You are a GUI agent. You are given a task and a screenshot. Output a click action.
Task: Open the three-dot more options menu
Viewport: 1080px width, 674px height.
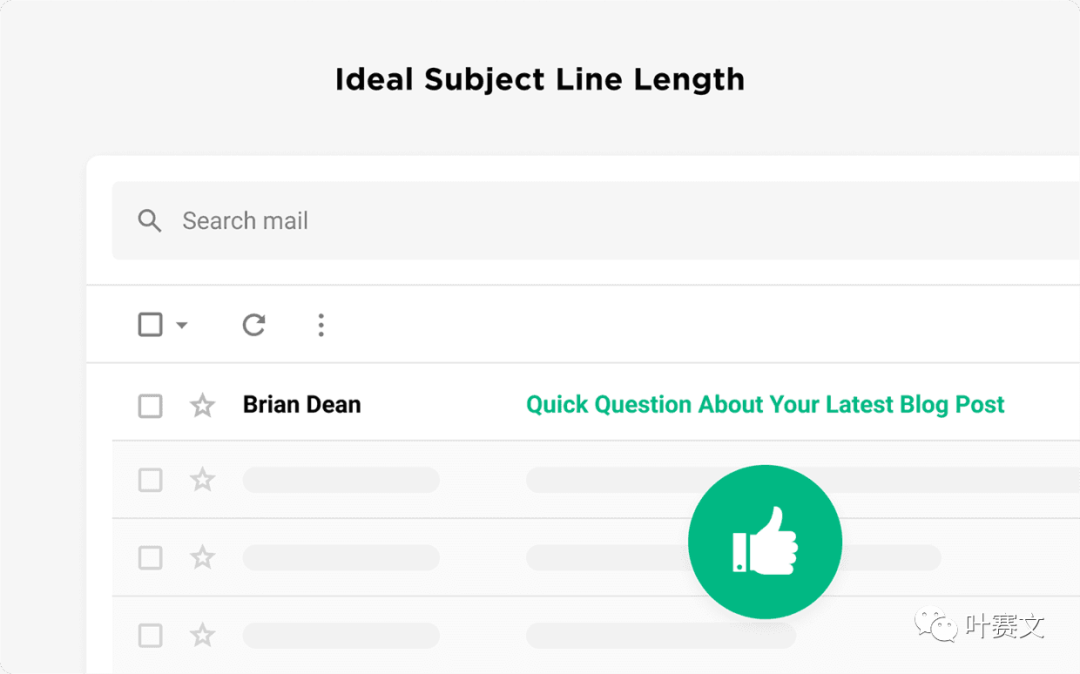(321, 325)
